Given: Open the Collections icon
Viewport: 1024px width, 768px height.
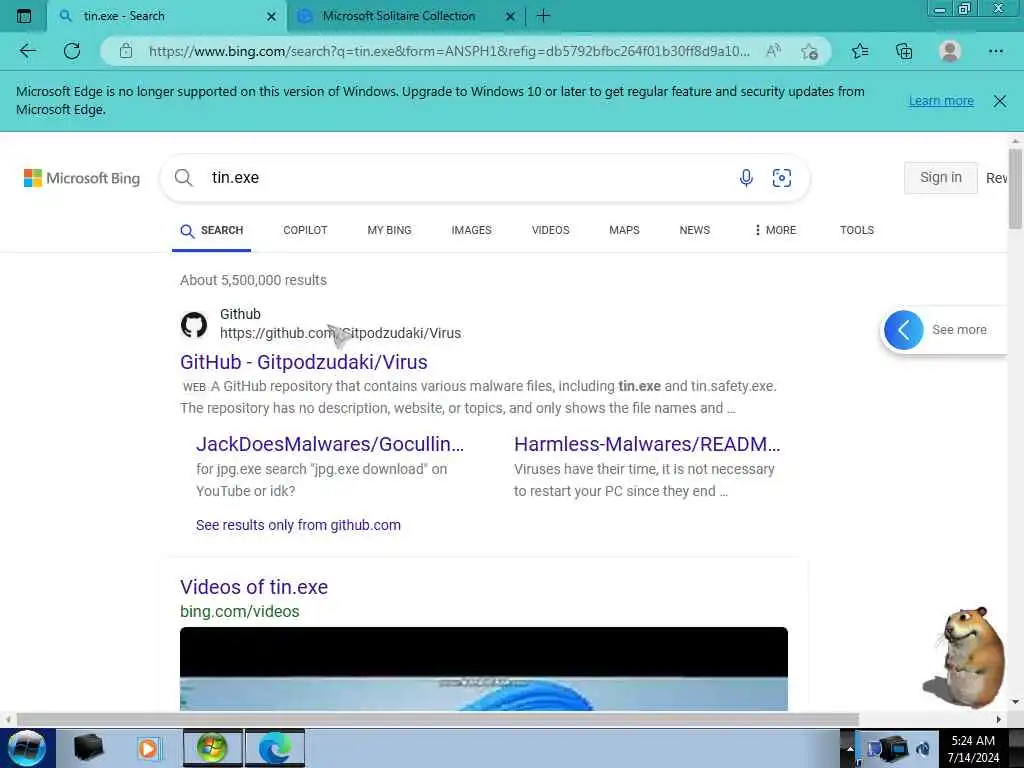Looking at the screenshot, I should pyautogui.click(x=904, y=51).
